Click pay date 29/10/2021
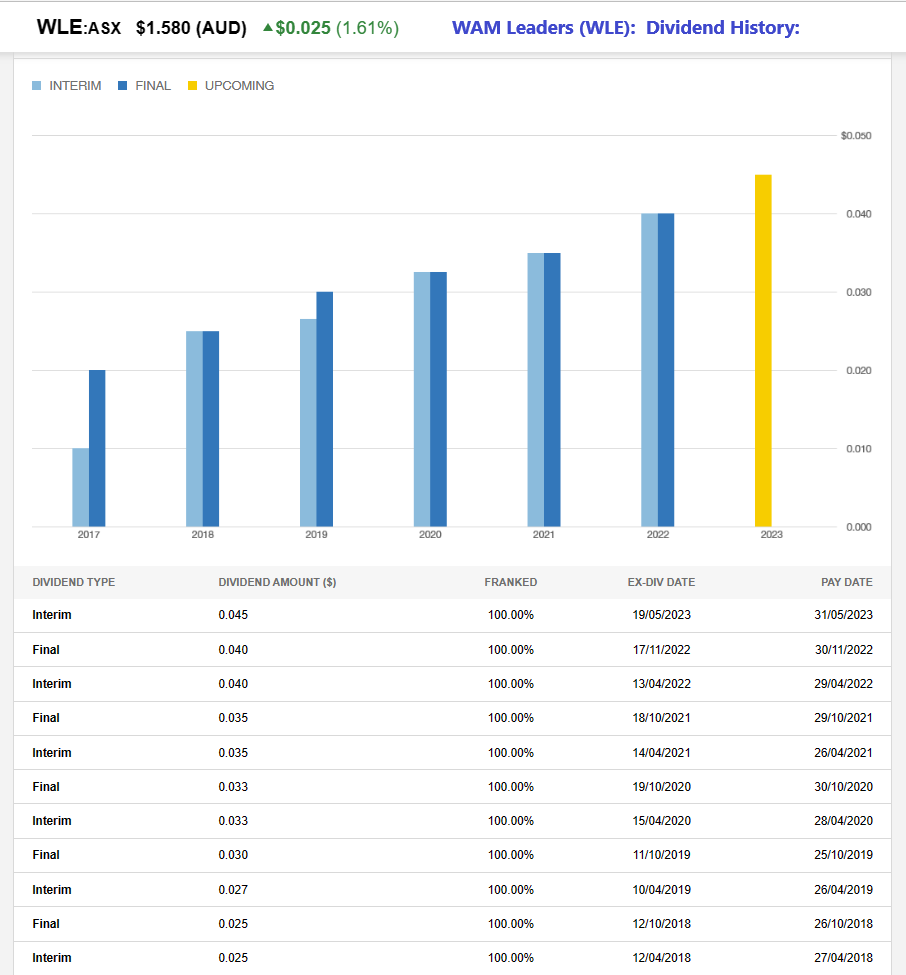906x975 pixels. tap(843, 718)
